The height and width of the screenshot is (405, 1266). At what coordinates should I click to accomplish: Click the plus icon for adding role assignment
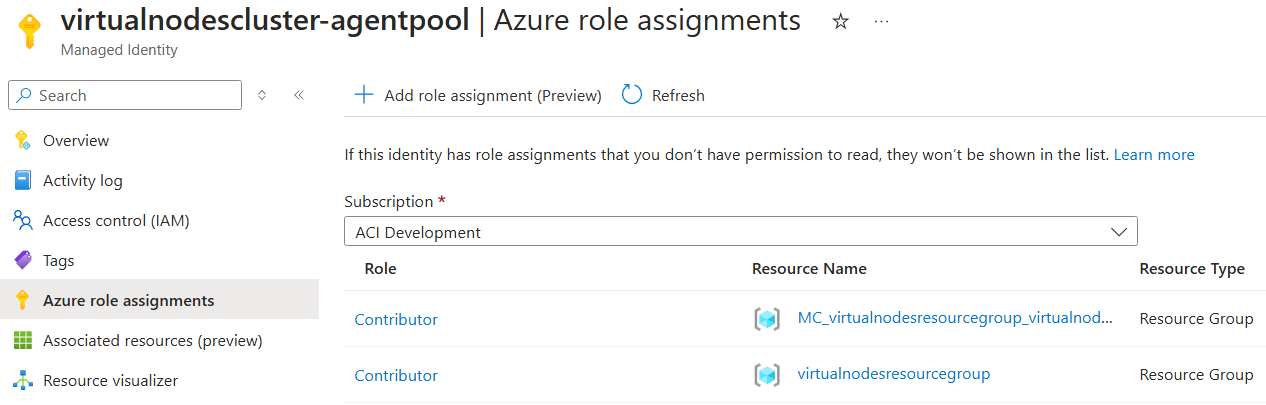[x=364, y=95]
